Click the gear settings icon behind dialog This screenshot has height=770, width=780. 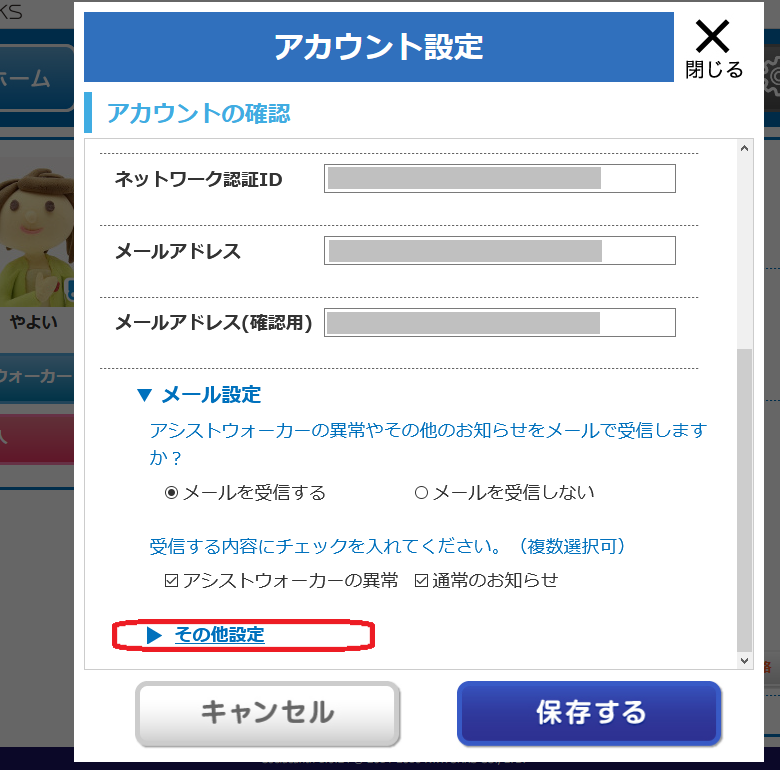pyautogui.click(x=773, y=77)
